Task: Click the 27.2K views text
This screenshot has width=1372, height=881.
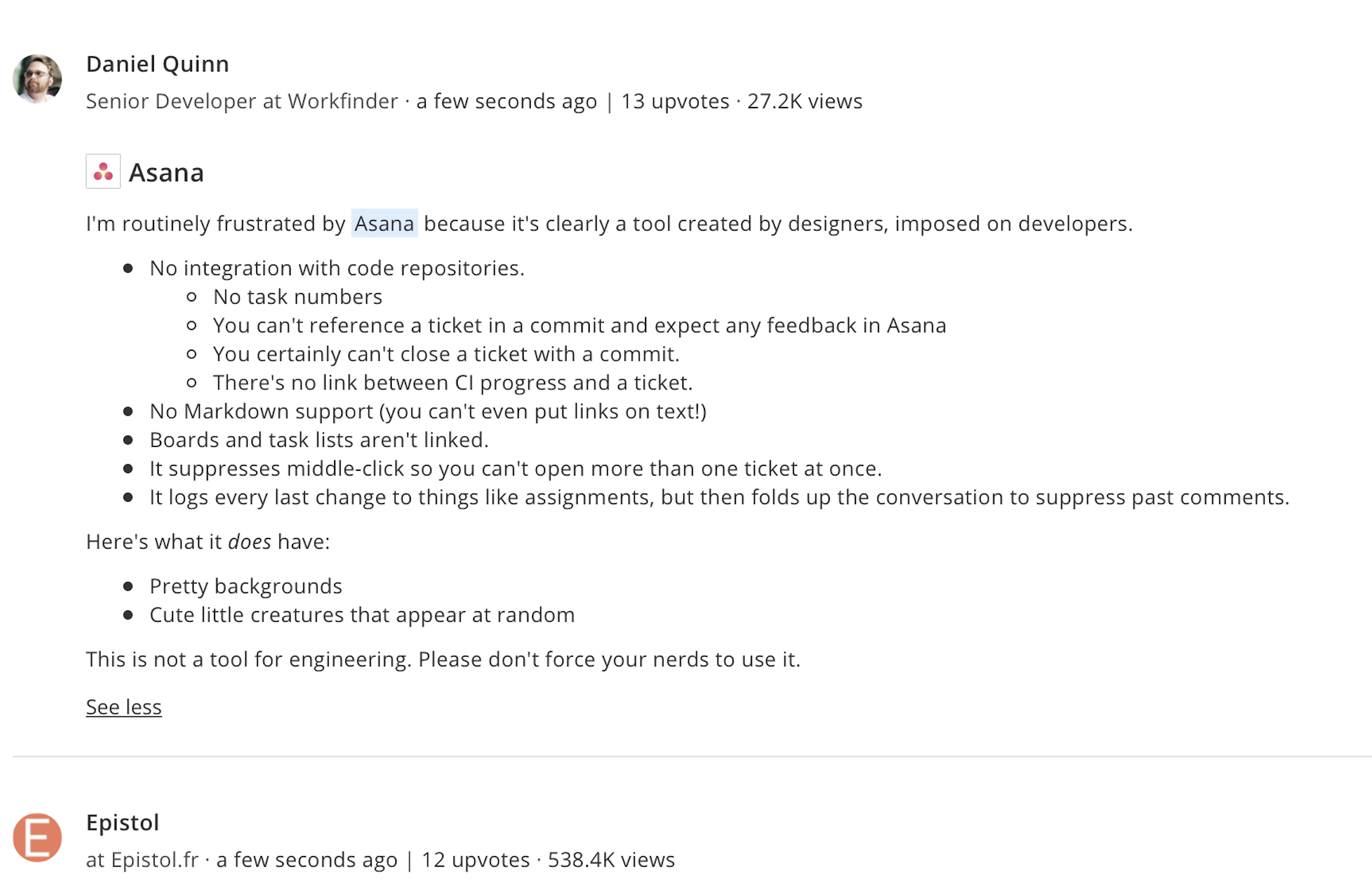Action: (x=804, y=101)
